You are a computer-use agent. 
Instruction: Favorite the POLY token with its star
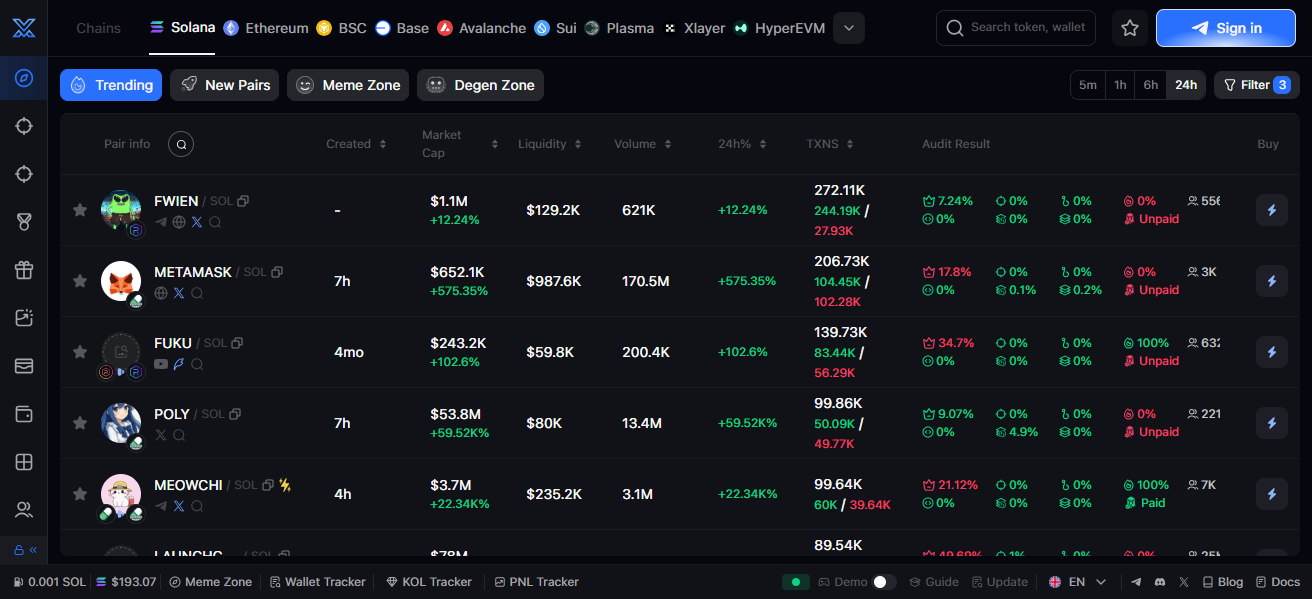(x=80, y=423)
